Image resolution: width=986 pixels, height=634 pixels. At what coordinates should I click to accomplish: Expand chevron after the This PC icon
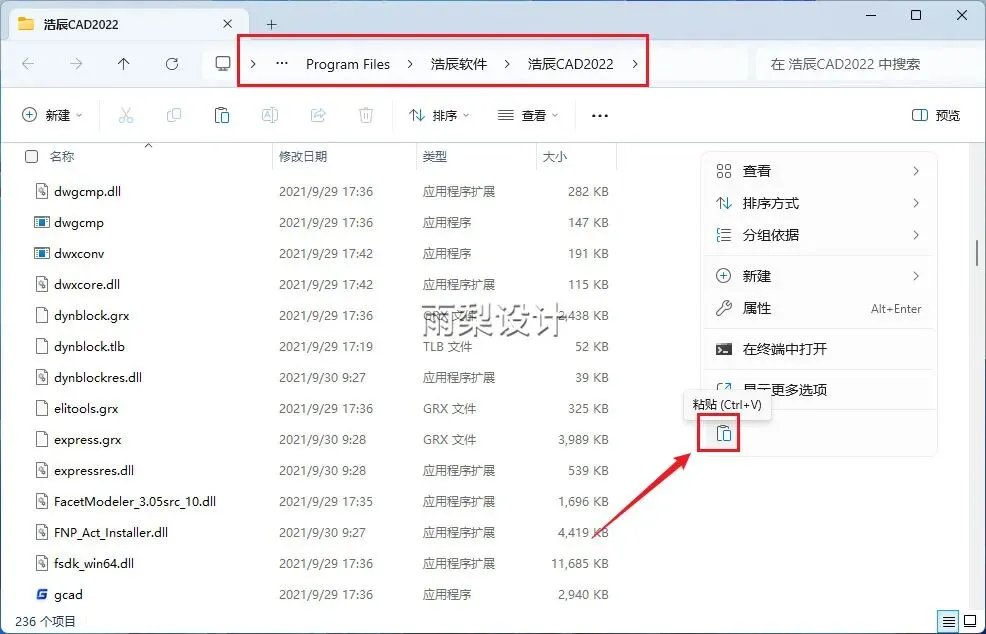coord(253,64)
